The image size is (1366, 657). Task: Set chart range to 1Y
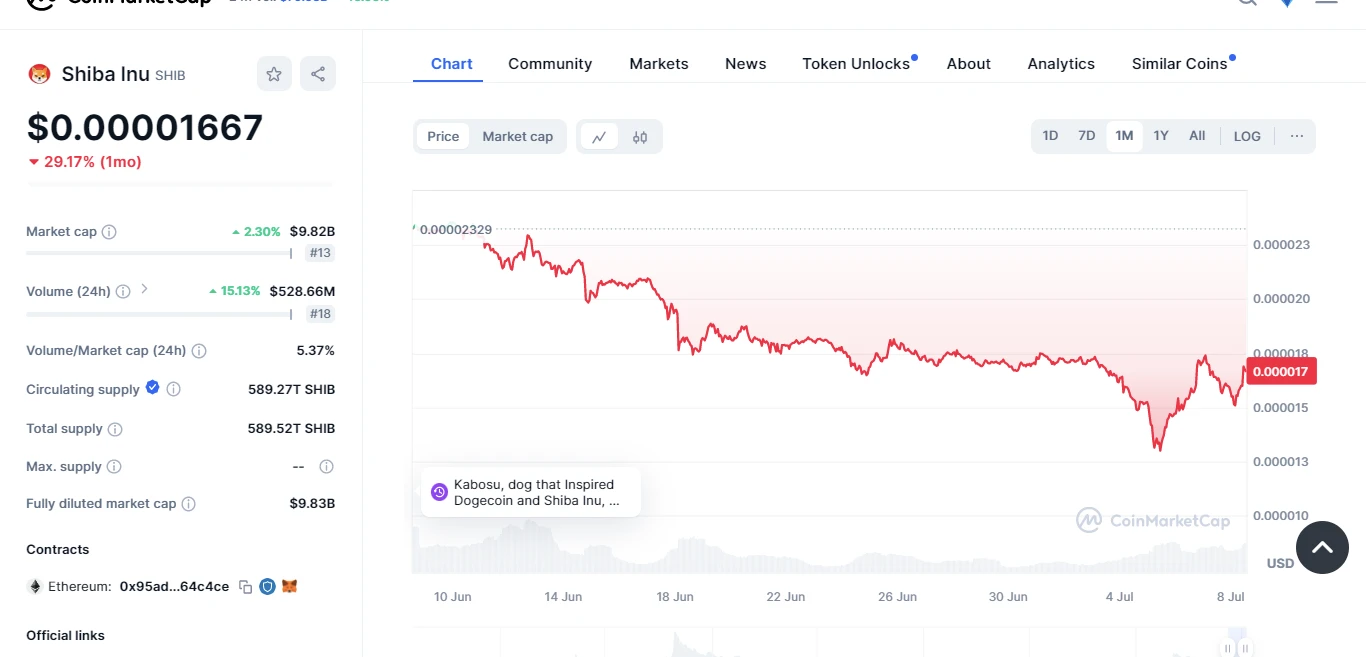(1161, 136)
